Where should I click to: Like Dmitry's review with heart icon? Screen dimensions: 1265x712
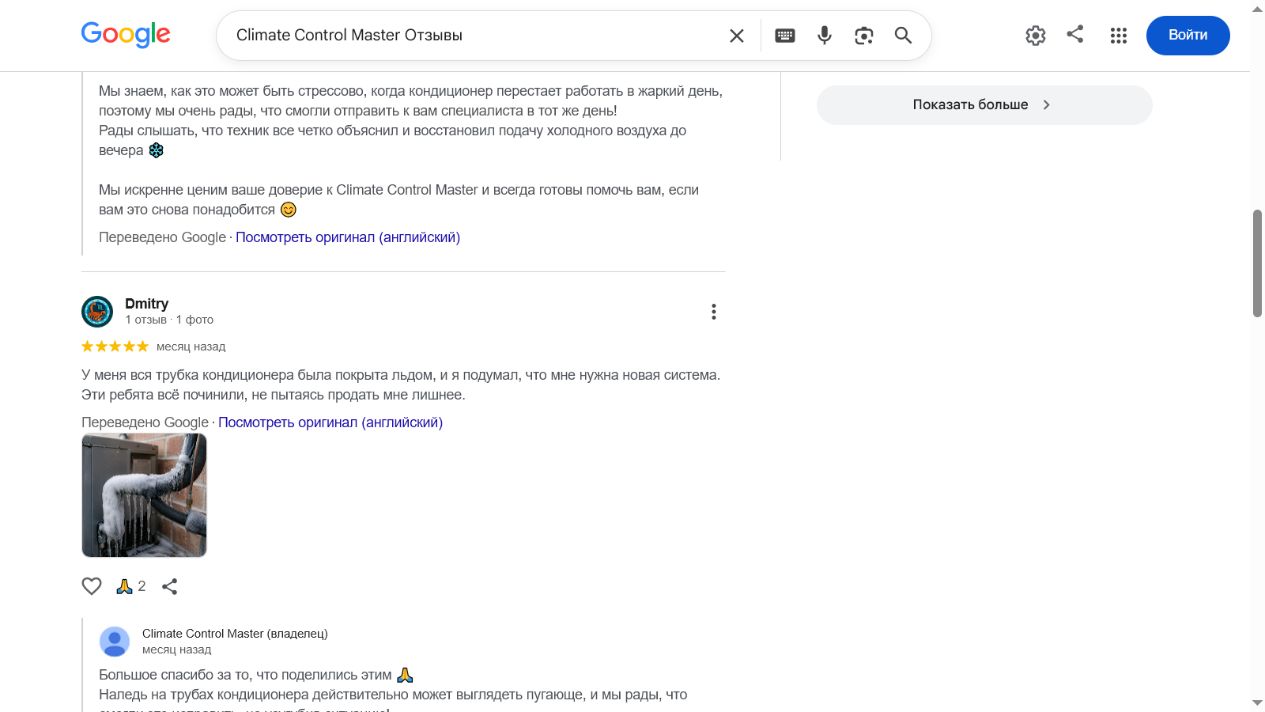click(92, 587)
